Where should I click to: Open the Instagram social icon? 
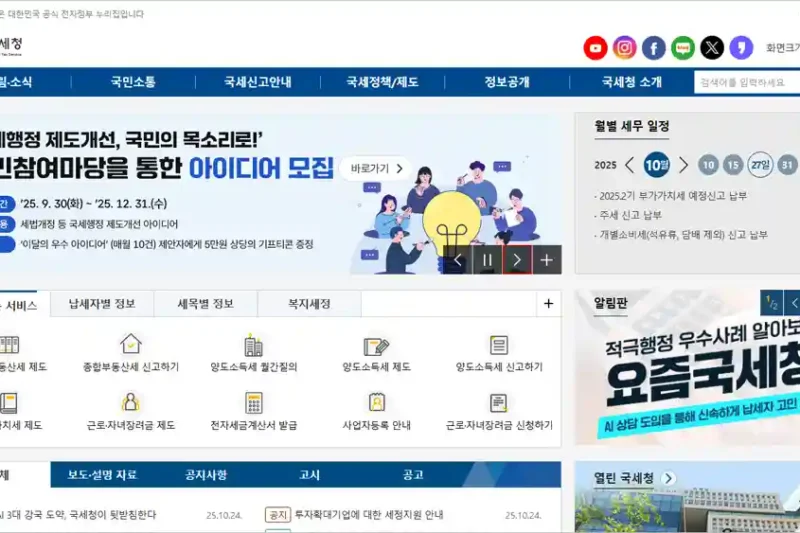[x=624, y=48]
